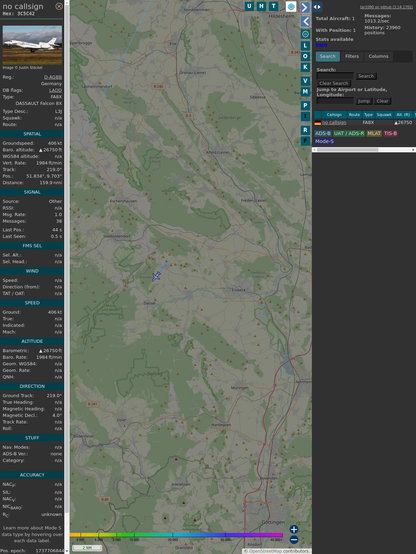Open the map layer switcher icon
416x554 pixels.
tap(291, 6)
